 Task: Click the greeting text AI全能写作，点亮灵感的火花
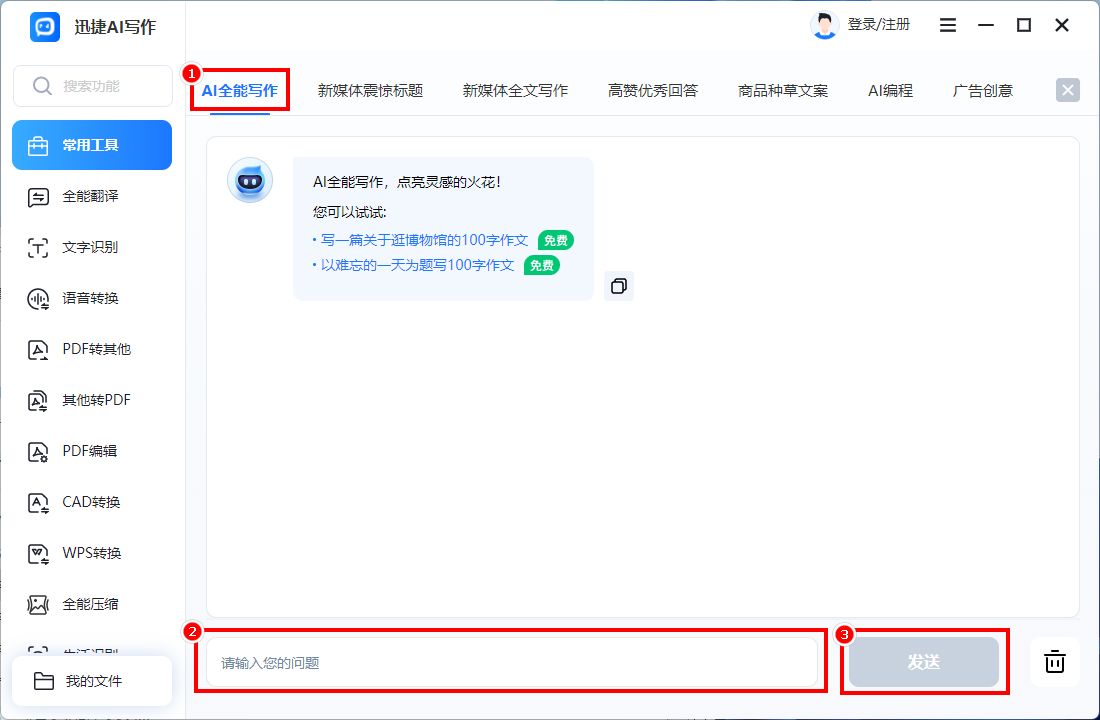click(407, 182)
